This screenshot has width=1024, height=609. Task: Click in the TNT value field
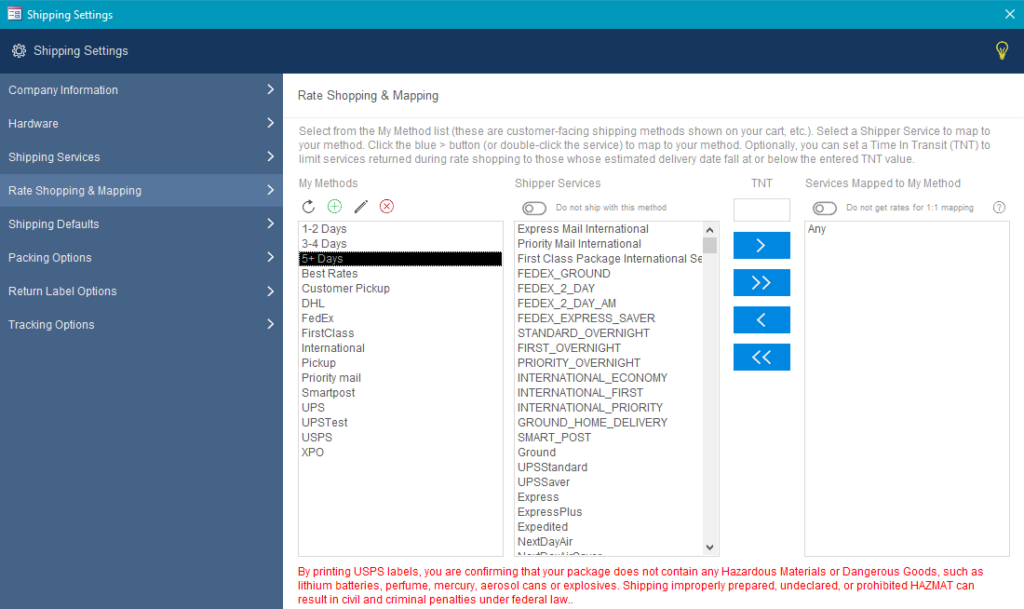tap(762, 210)
